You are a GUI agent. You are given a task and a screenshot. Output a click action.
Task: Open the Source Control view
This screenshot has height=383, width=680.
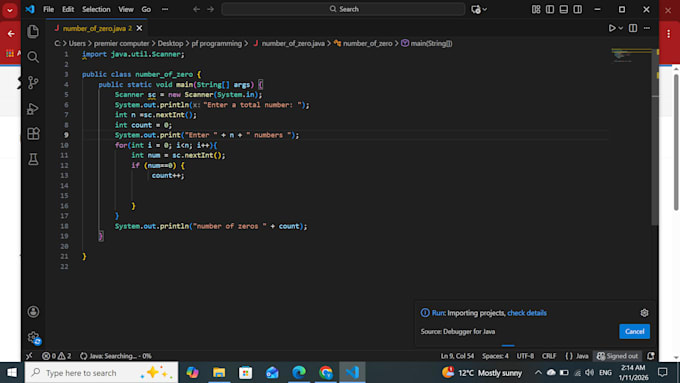click(33, 82)
